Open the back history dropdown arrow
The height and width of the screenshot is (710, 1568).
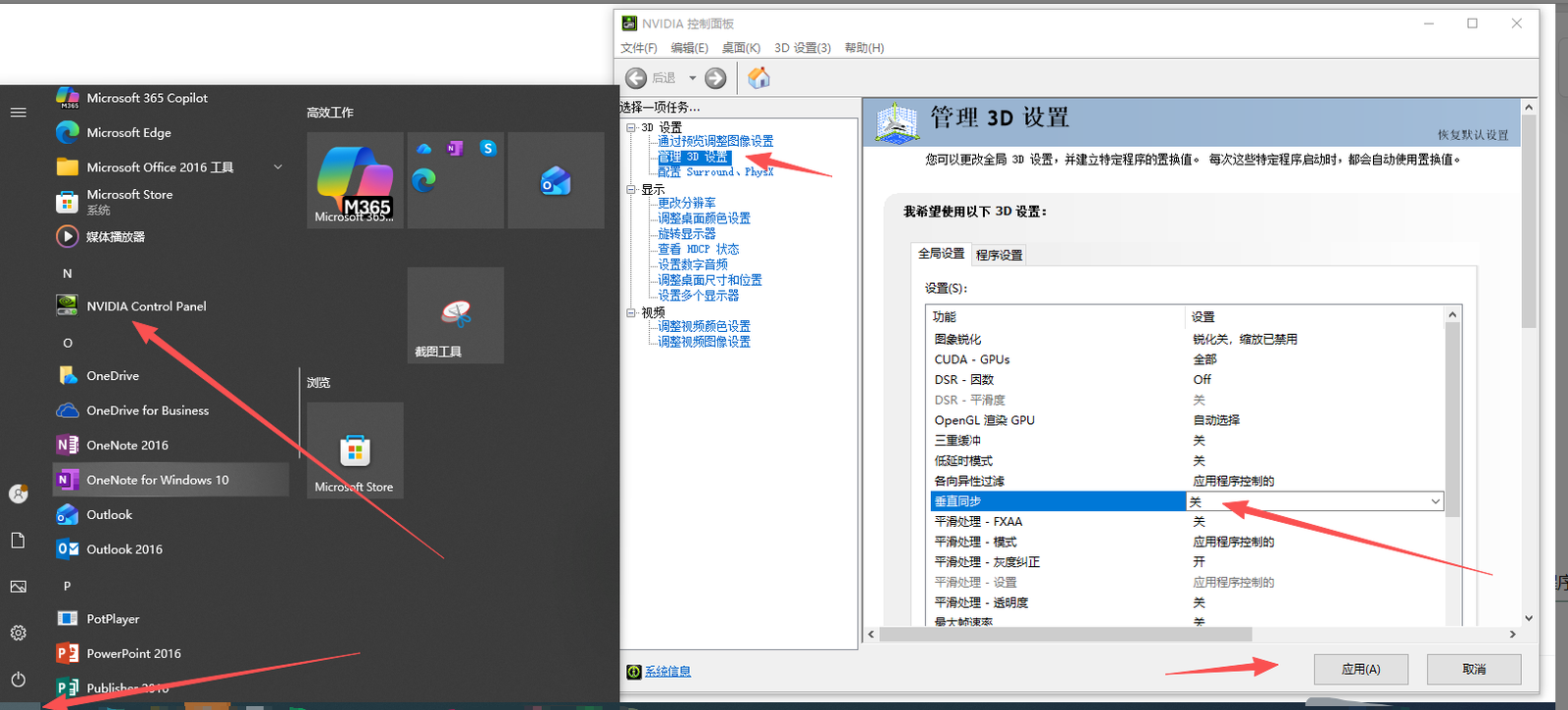tap(692, 78)
